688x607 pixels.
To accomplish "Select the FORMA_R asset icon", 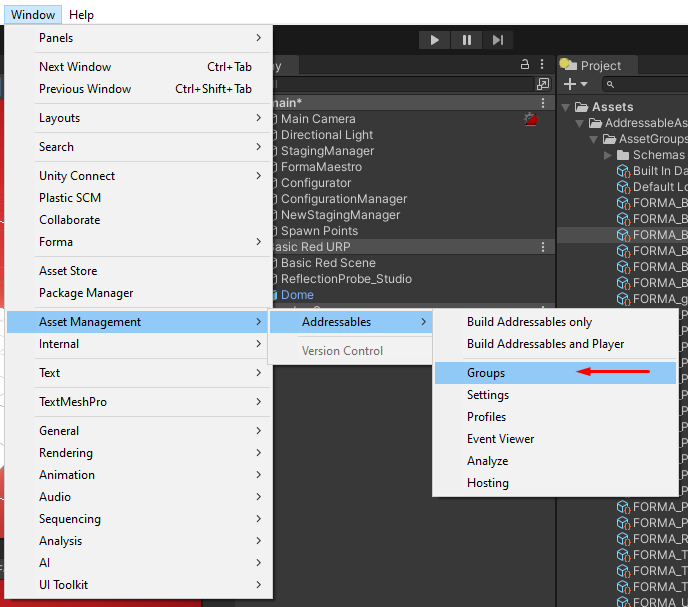I will point(623,539).
